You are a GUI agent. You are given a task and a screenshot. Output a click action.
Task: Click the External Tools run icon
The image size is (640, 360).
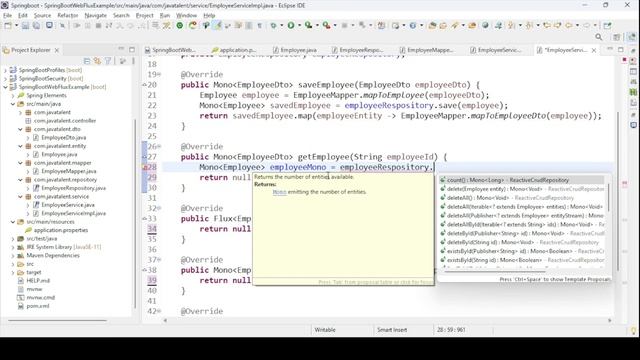[327, 25]
